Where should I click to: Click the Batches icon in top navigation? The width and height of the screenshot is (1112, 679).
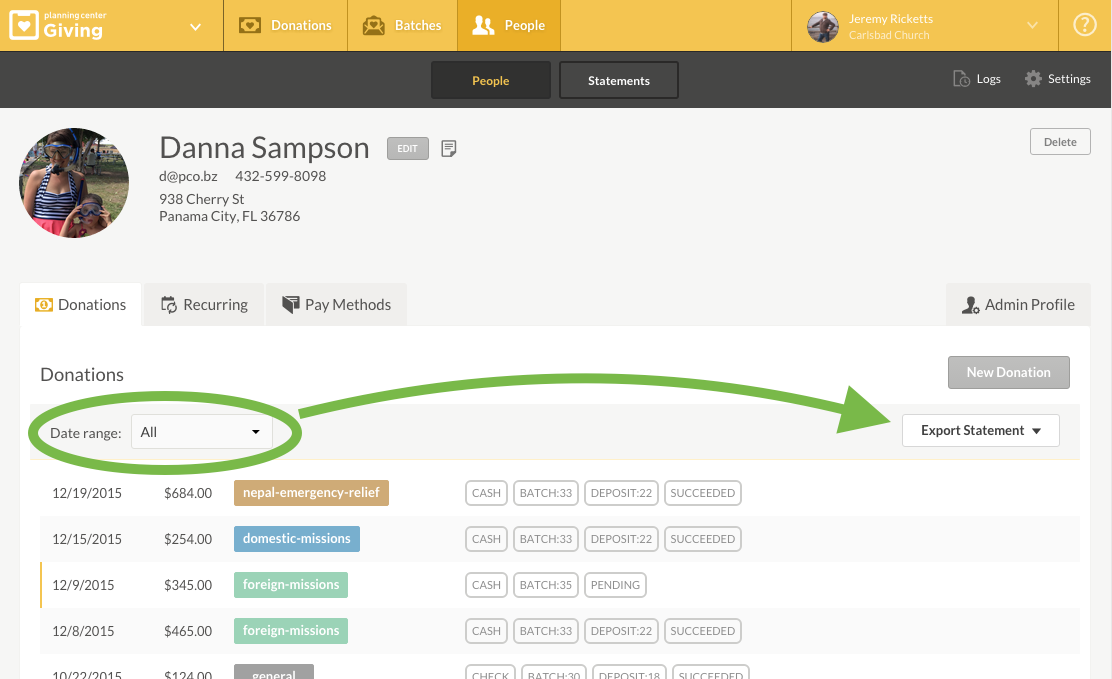(374, 25)
